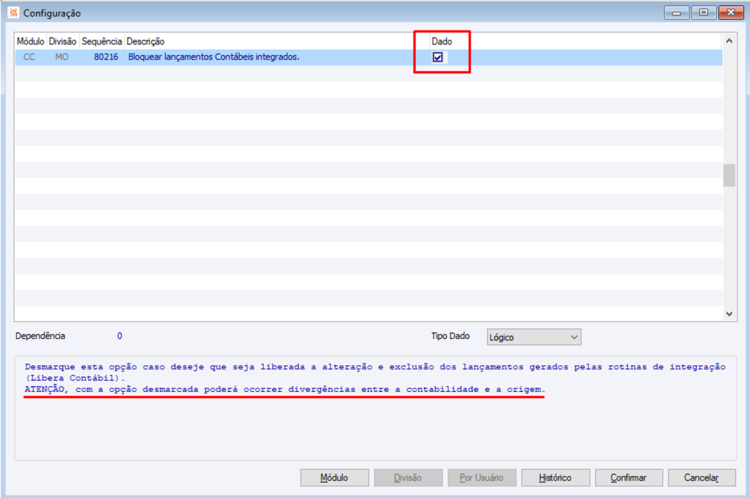Image resolution: width=750 pixels, height=498 pixels.
Task: Click the Por Usuário button
Action: coord(482,477)
